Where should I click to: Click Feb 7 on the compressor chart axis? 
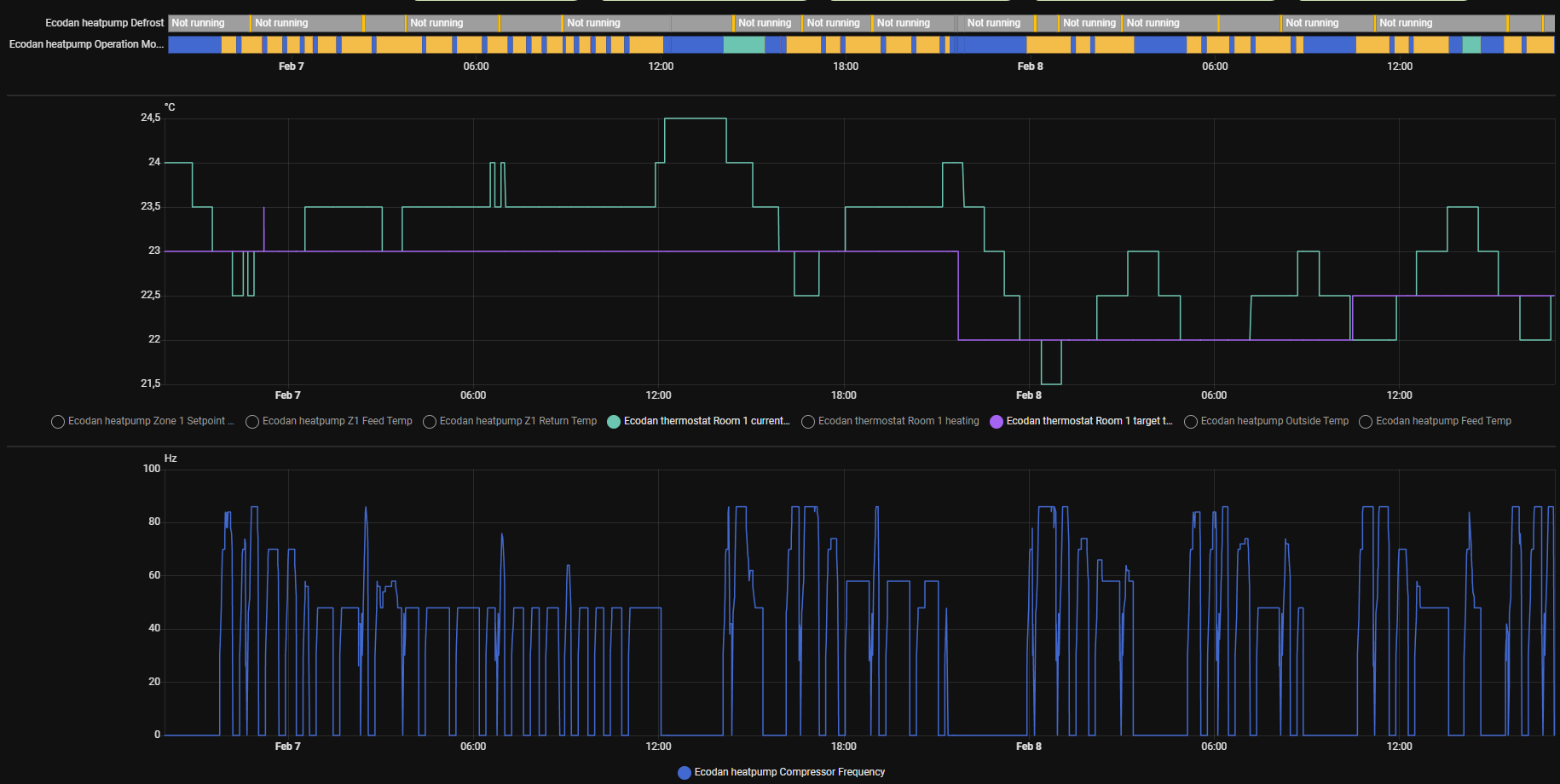(x=287, y=747)
